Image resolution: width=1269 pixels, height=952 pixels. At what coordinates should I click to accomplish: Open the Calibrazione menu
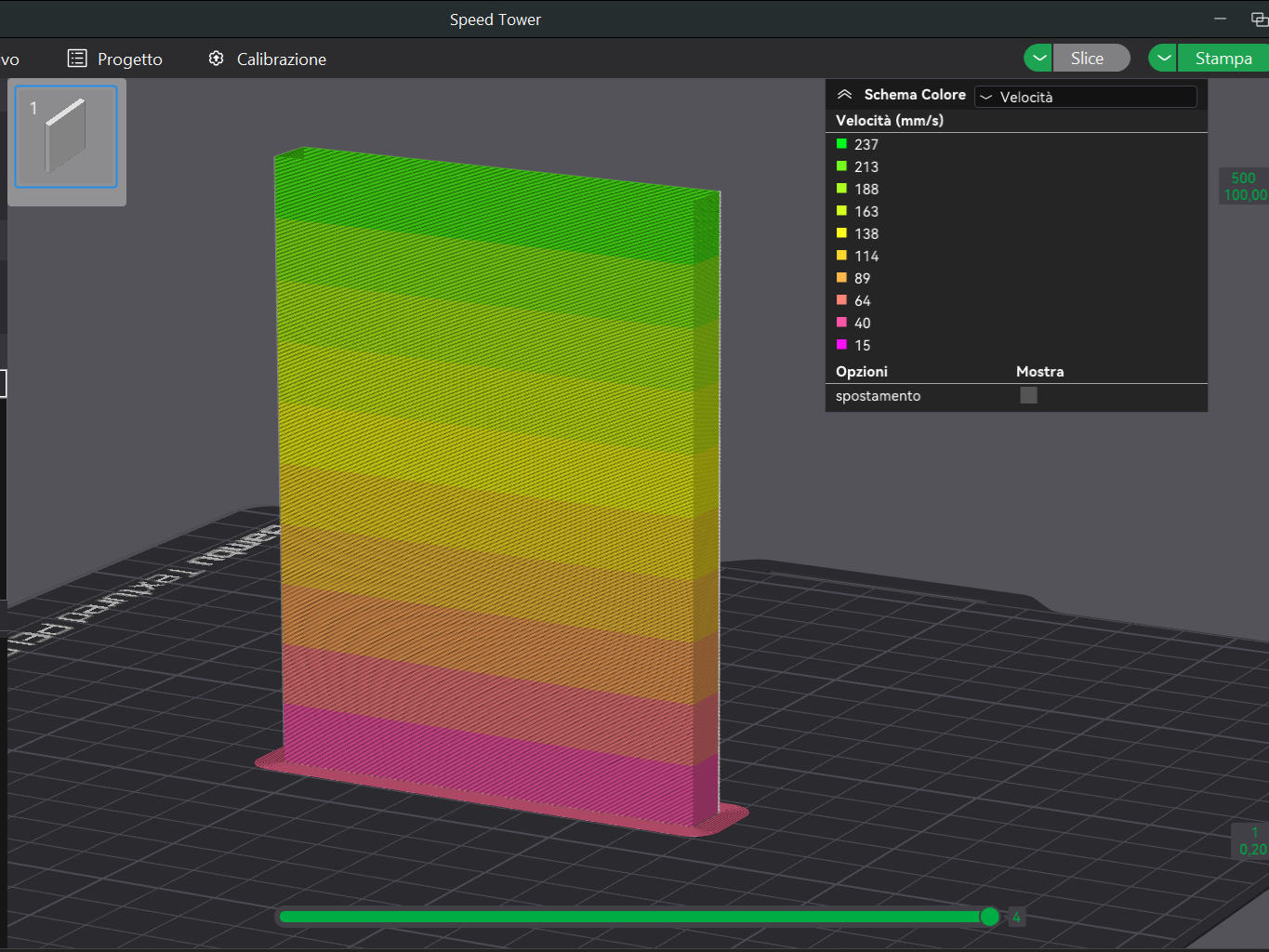268,59
